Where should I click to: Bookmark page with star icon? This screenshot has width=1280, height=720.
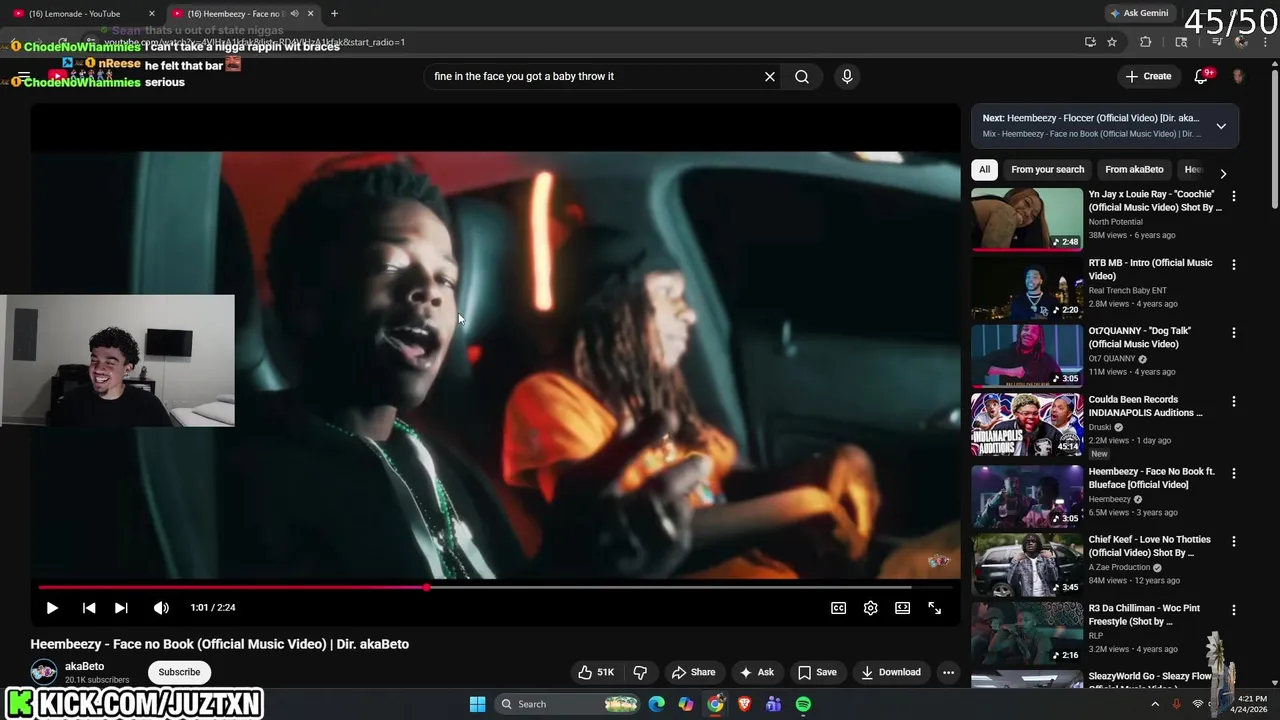[1112, 42]
